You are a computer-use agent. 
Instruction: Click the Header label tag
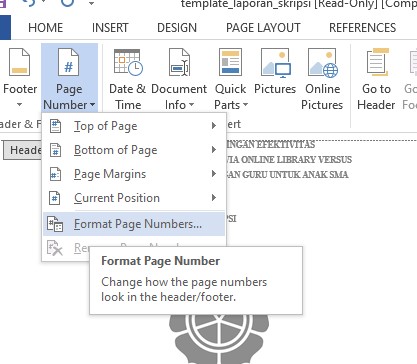[23, 150]
